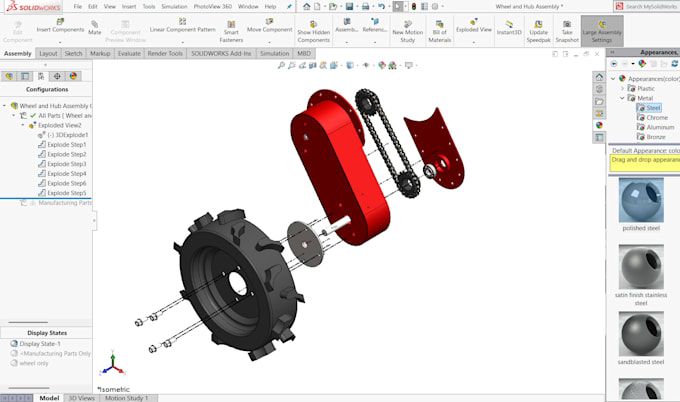Viewport: 680px width, 402px height.
Task: Switch to the 3D Views tab
Action: coord(81,398)
